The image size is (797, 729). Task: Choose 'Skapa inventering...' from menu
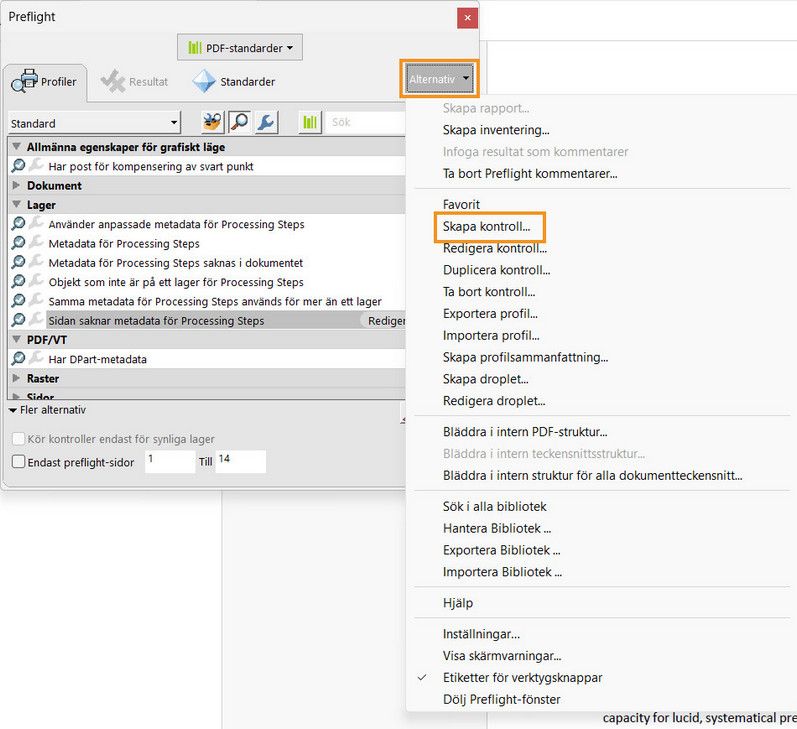click(x=496, y=130)
